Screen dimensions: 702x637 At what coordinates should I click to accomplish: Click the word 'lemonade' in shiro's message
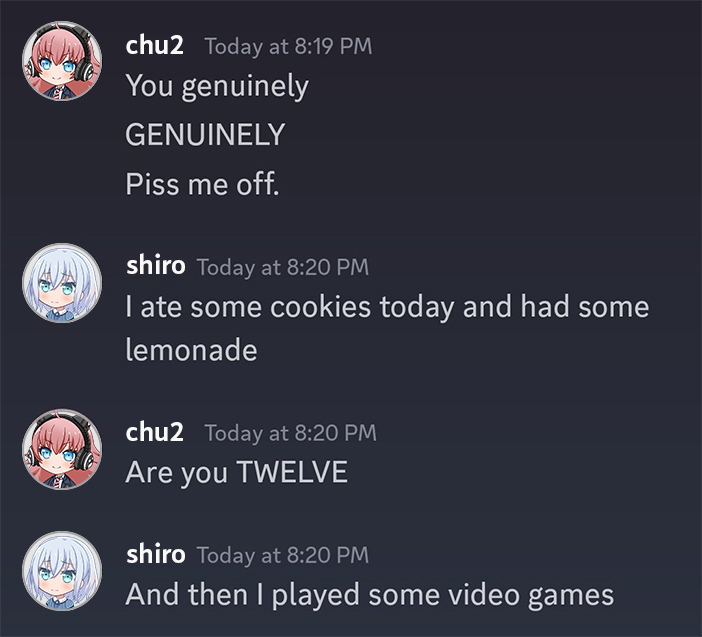click(192, 350)
